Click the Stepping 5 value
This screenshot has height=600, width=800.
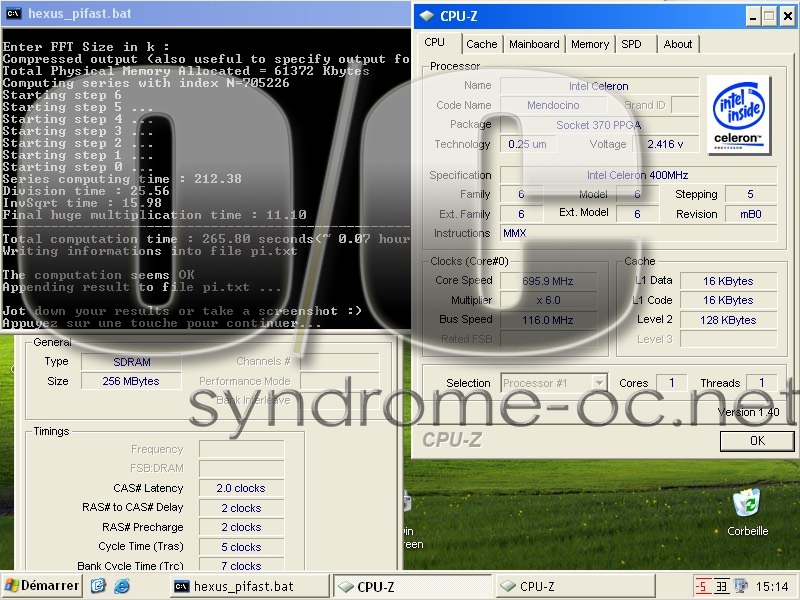(751, 194)
